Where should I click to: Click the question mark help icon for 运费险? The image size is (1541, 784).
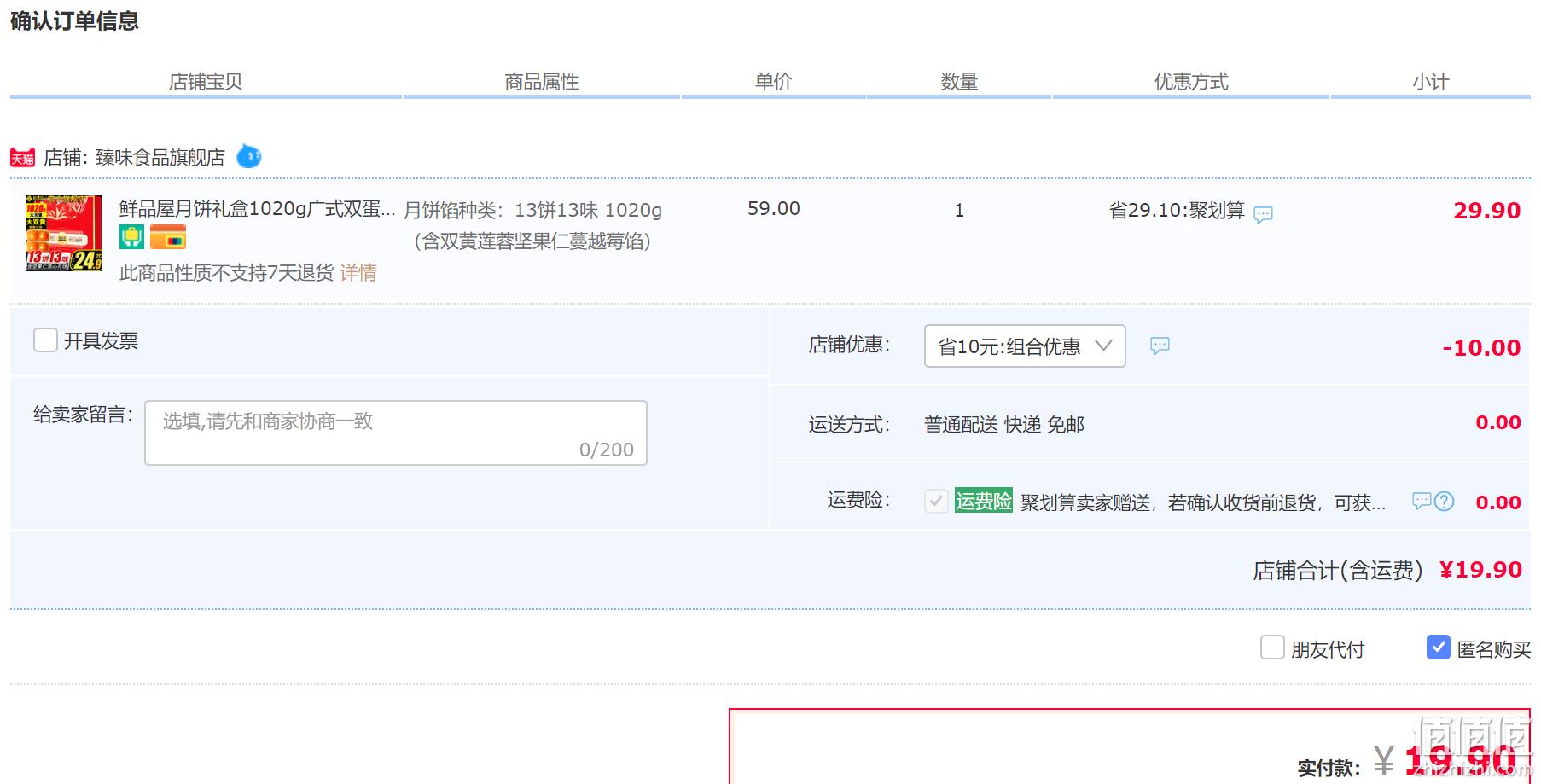1444,501
